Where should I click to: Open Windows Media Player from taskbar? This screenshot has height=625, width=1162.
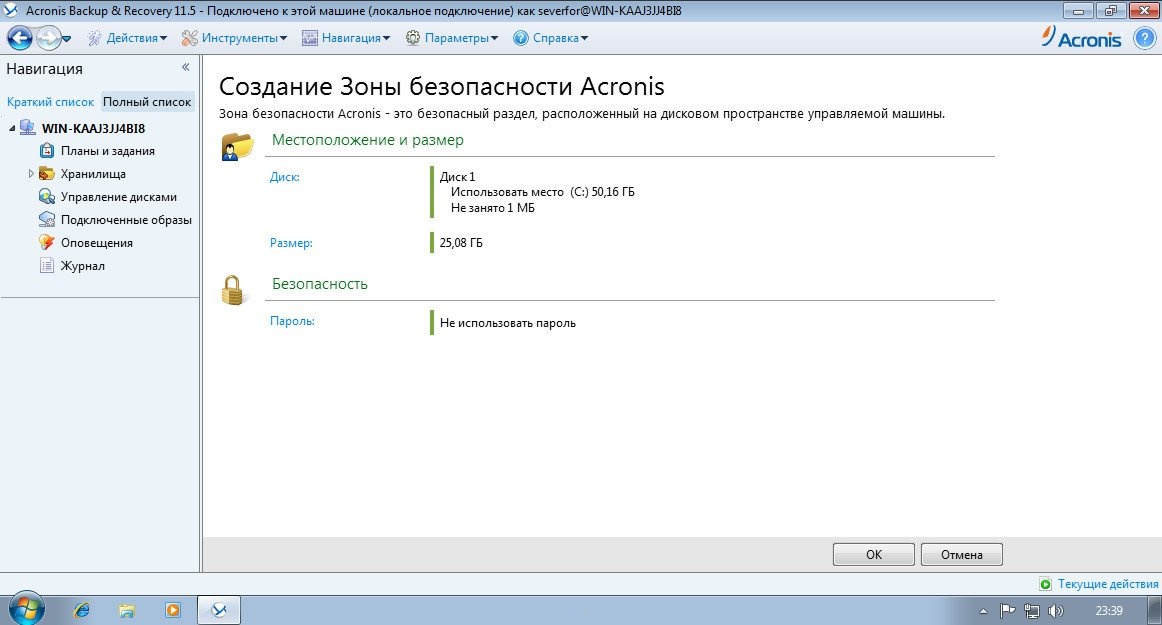tap(173, 610)
